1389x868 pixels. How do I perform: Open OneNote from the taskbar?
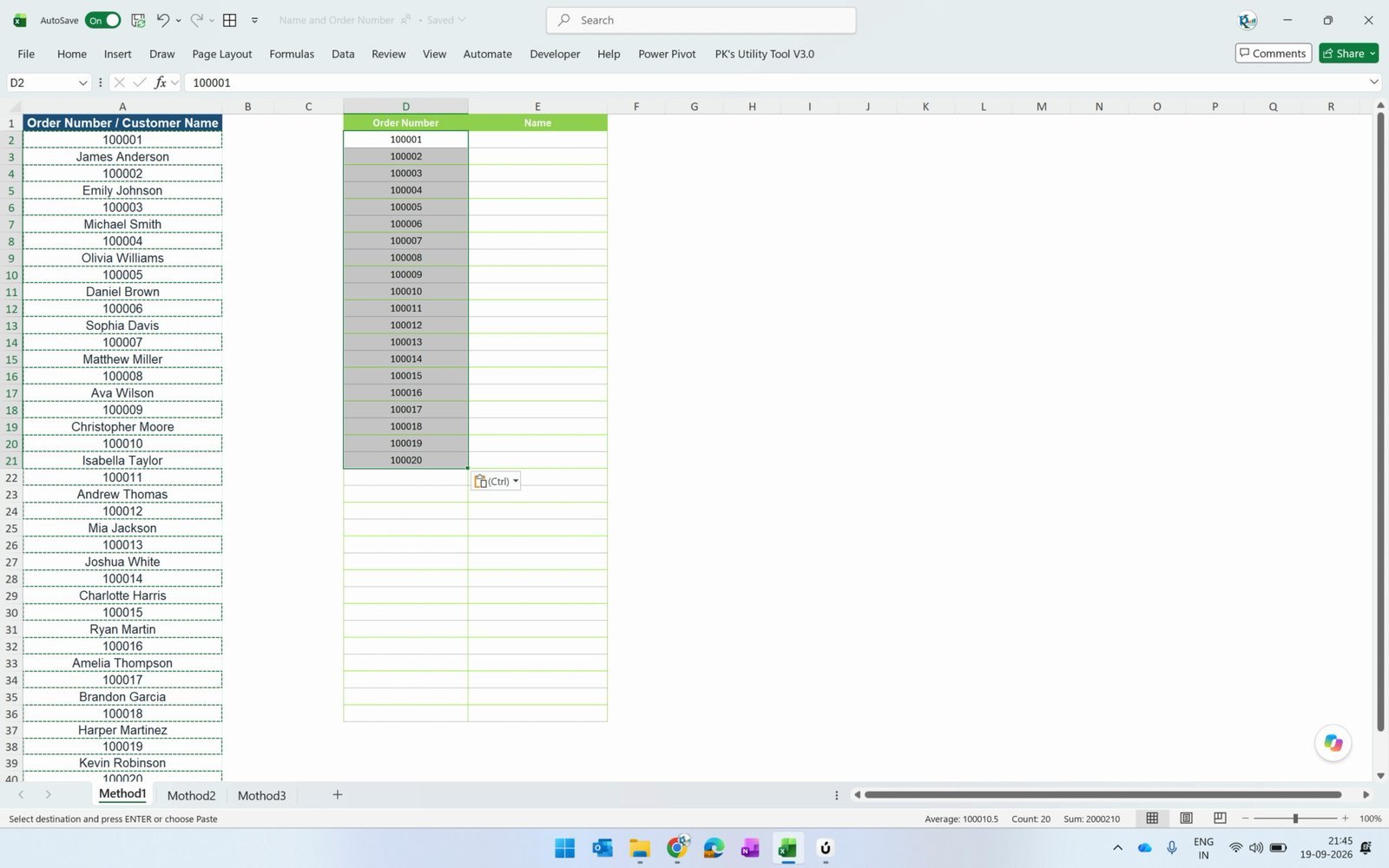pyautogui.click(x=750, y=848)
